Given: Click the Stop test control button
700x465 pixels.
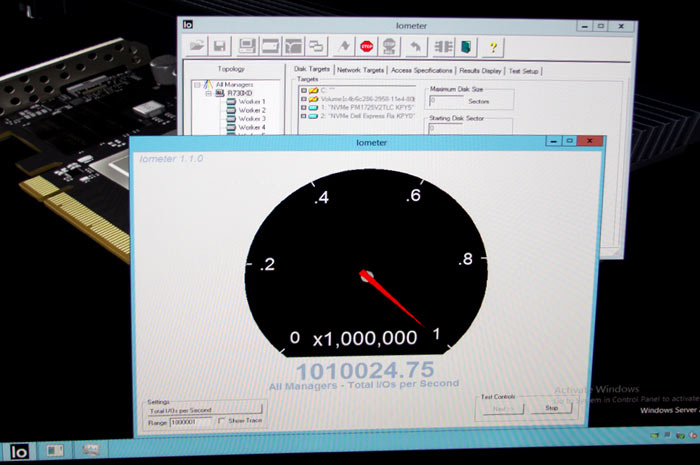Looking at the screenshot, I should (551, 408).
